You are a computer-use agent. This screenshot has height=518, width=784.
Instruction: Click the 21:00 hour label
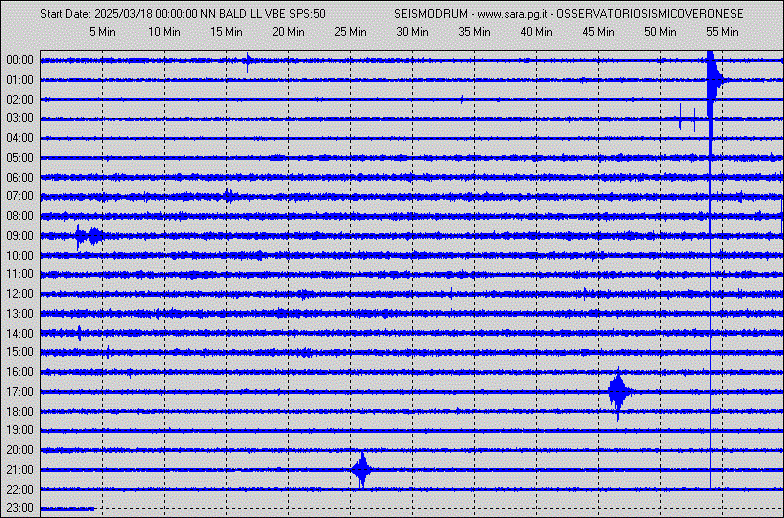pyautogui.click(x=20, y=470)
